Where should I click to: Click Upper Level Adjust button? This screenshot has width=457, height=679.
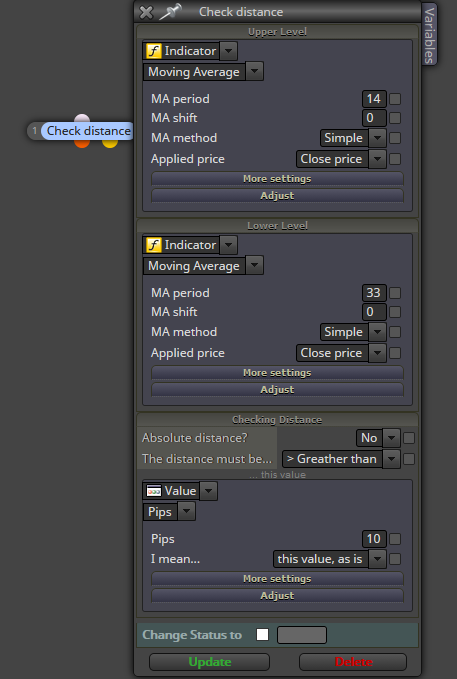pyautogui.click(x=277, y=196)
